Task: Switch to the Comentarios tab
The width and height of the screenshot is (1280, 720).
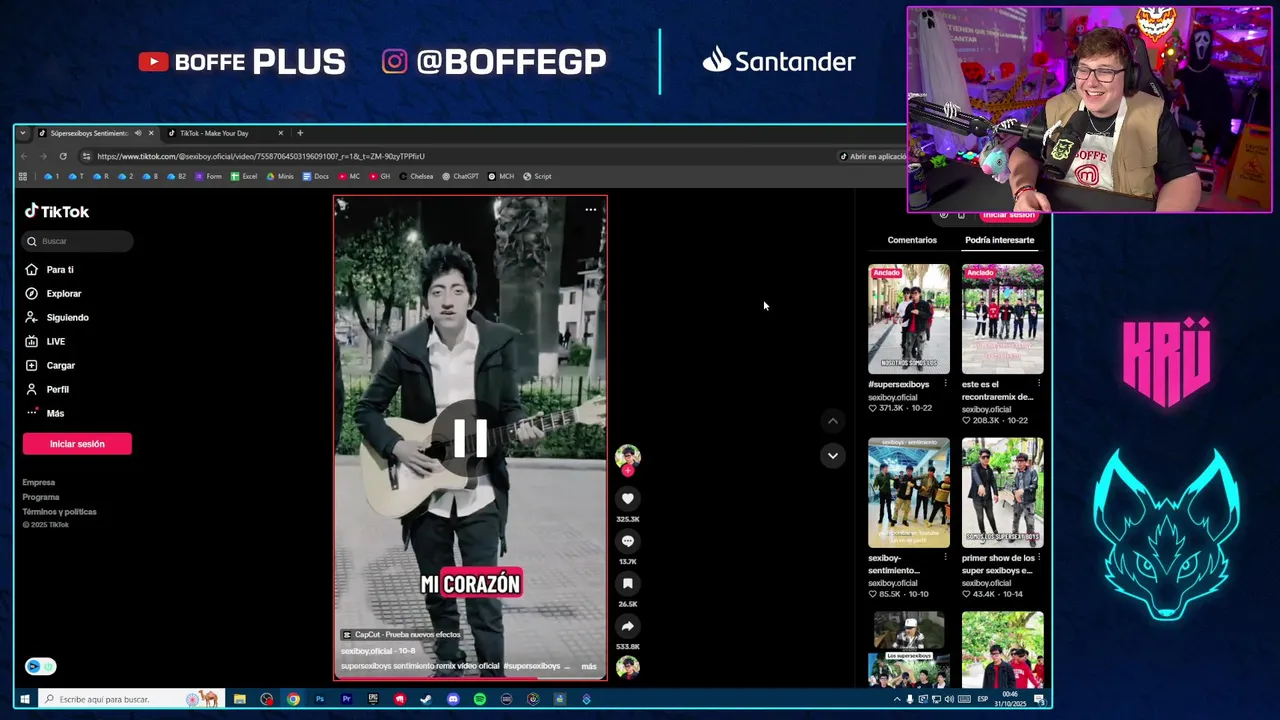Action: pyautogui.click(x=912, y=240)
